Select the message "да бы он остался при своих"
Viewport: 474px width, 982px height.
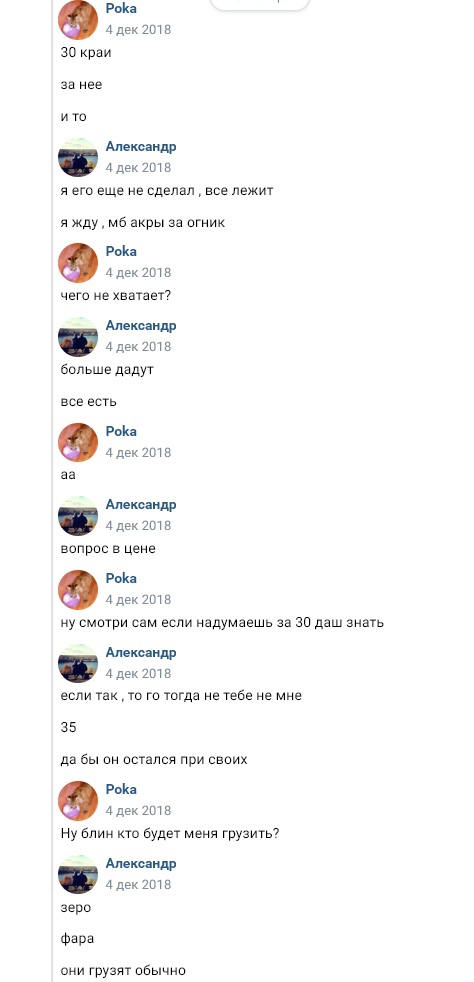(154, 760)
